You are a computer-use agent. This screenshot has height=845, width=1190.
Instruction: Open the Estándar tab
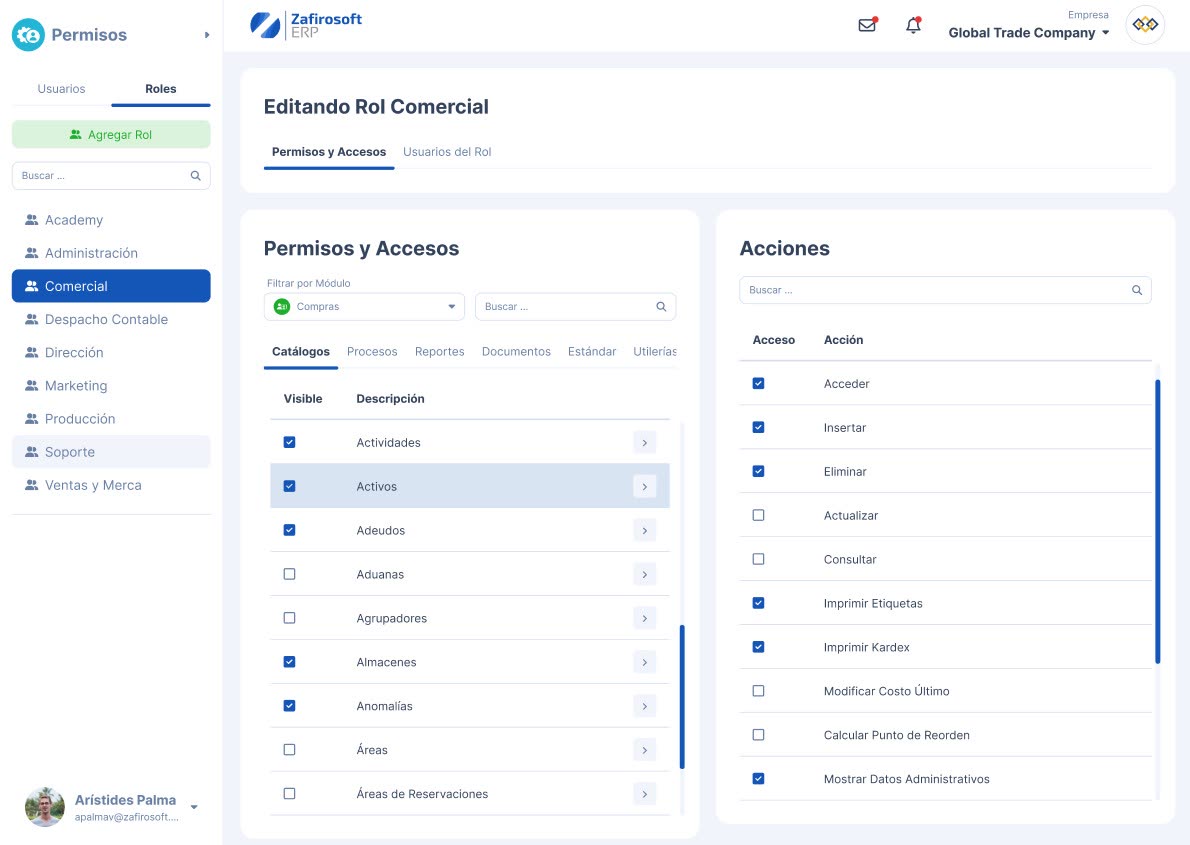pyautogui.click(x=592, y=352)
